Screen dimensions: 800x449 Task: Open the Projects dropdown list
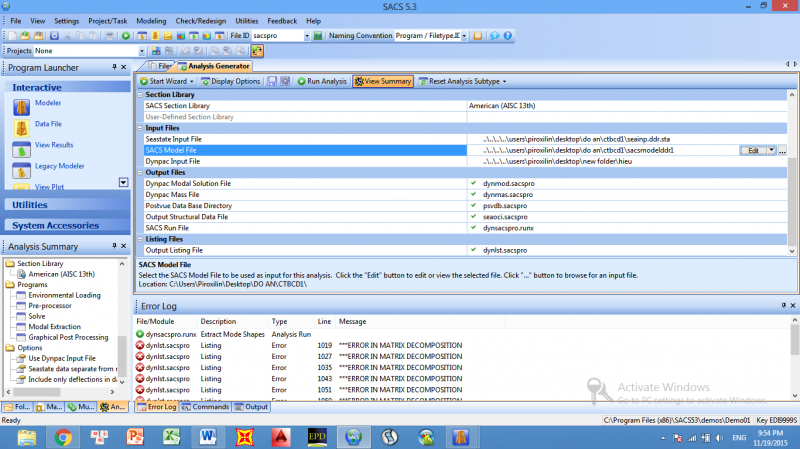click(x=142, y=51)
